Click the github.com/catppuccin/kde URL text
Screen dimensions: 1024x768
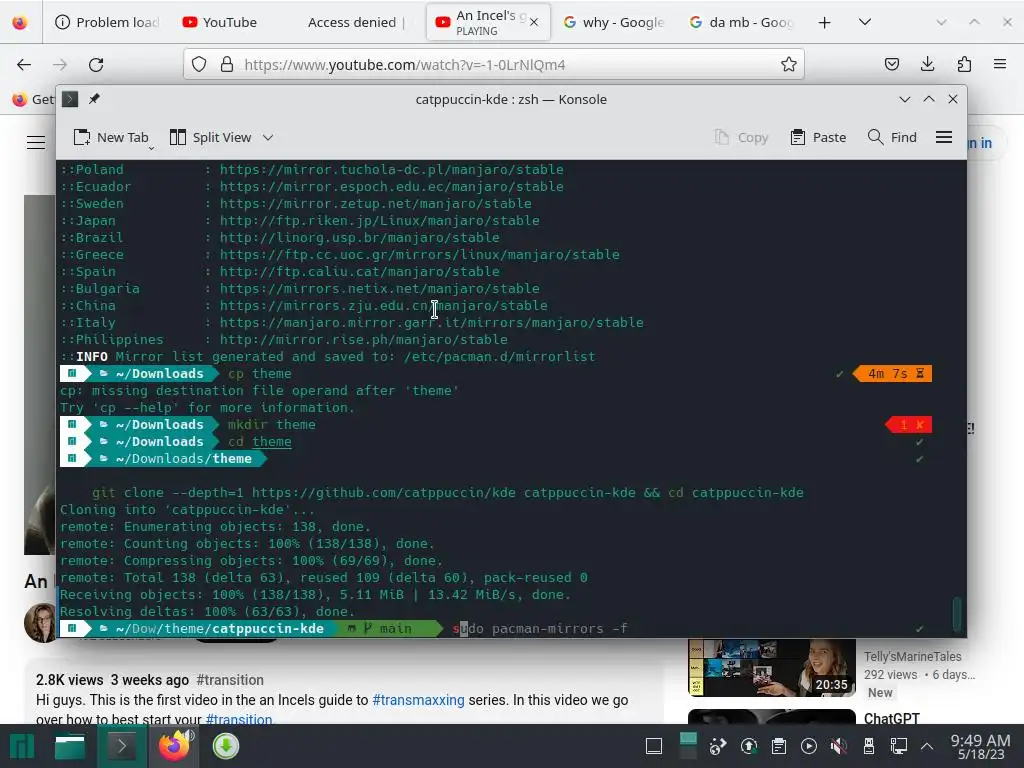[x=384, y=492]
